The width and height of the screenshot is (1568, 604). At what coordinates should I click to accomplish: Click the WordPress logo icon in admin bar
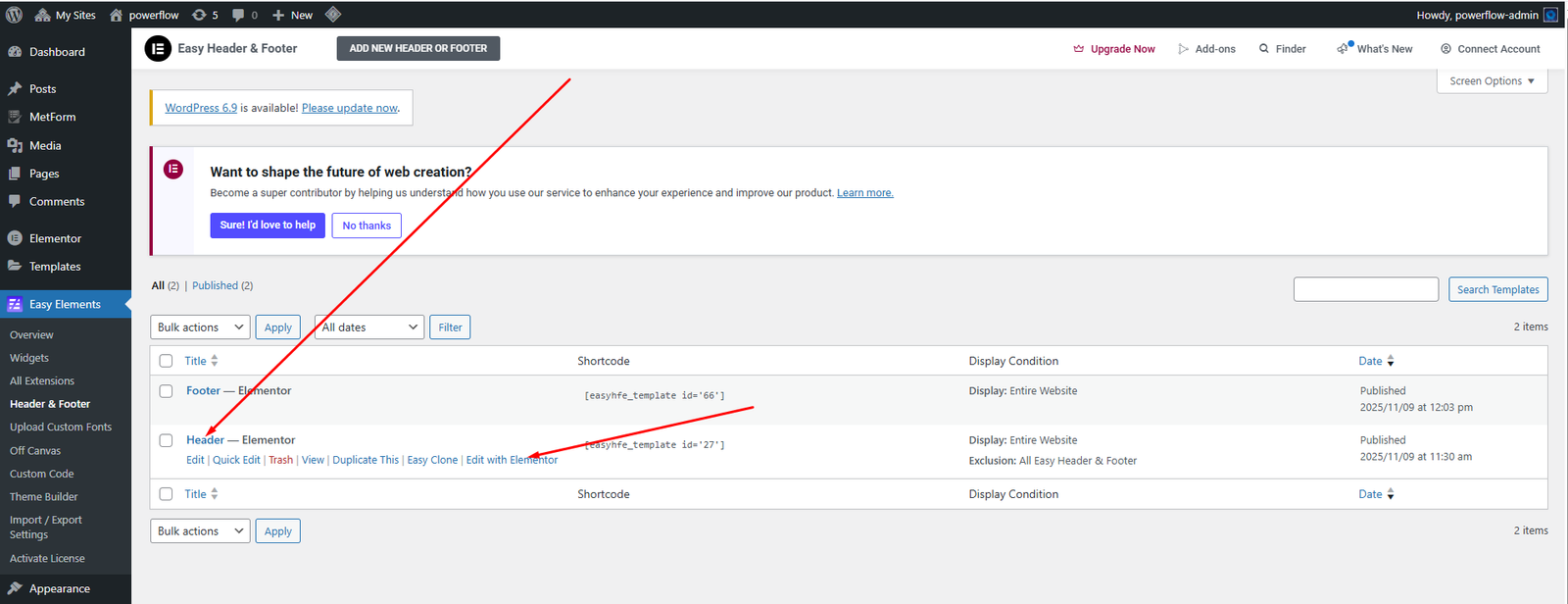[14, 15]
